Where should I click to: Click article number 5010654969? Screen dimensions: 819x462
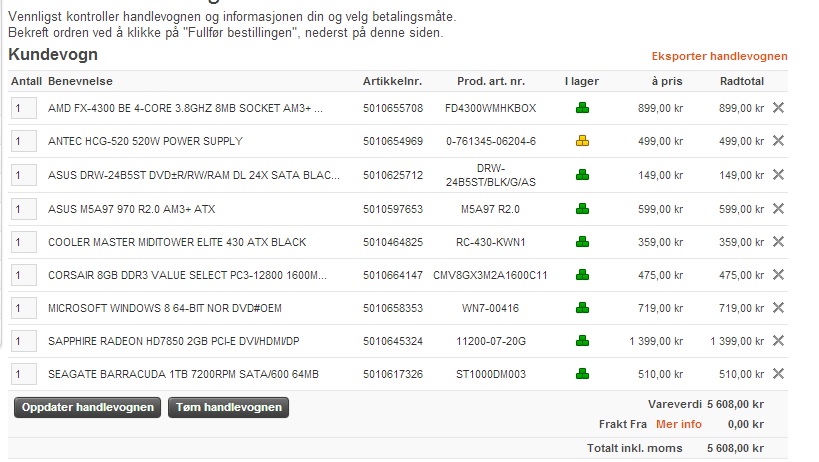(393, 141)
